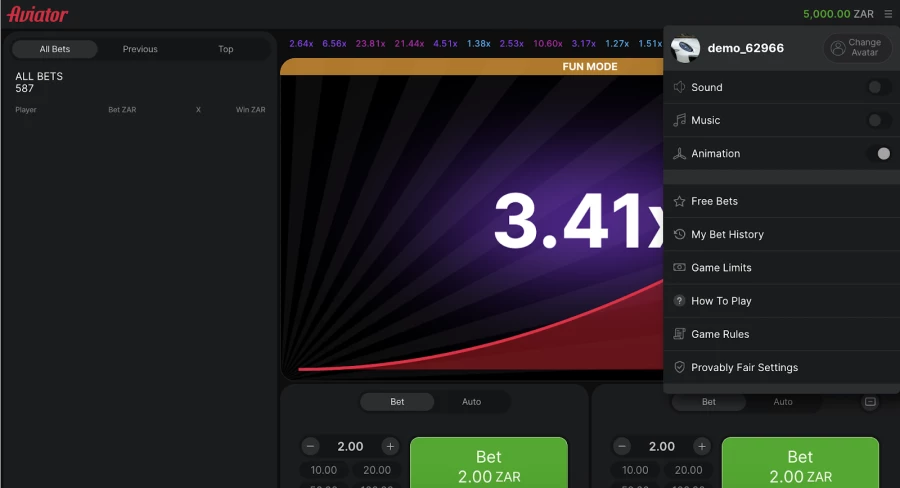
Task: Click the left green Bet button
Action: tap(488, 466)
